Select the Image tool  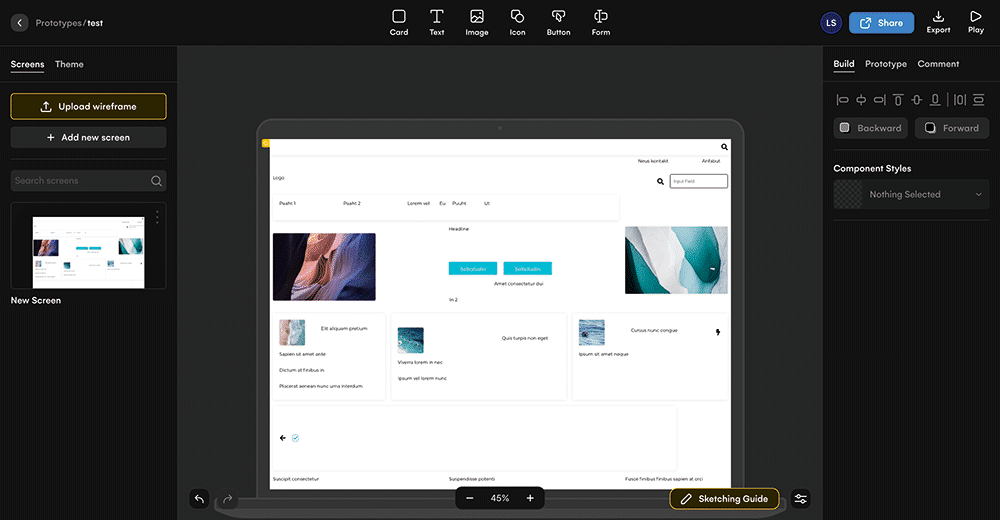477,22
